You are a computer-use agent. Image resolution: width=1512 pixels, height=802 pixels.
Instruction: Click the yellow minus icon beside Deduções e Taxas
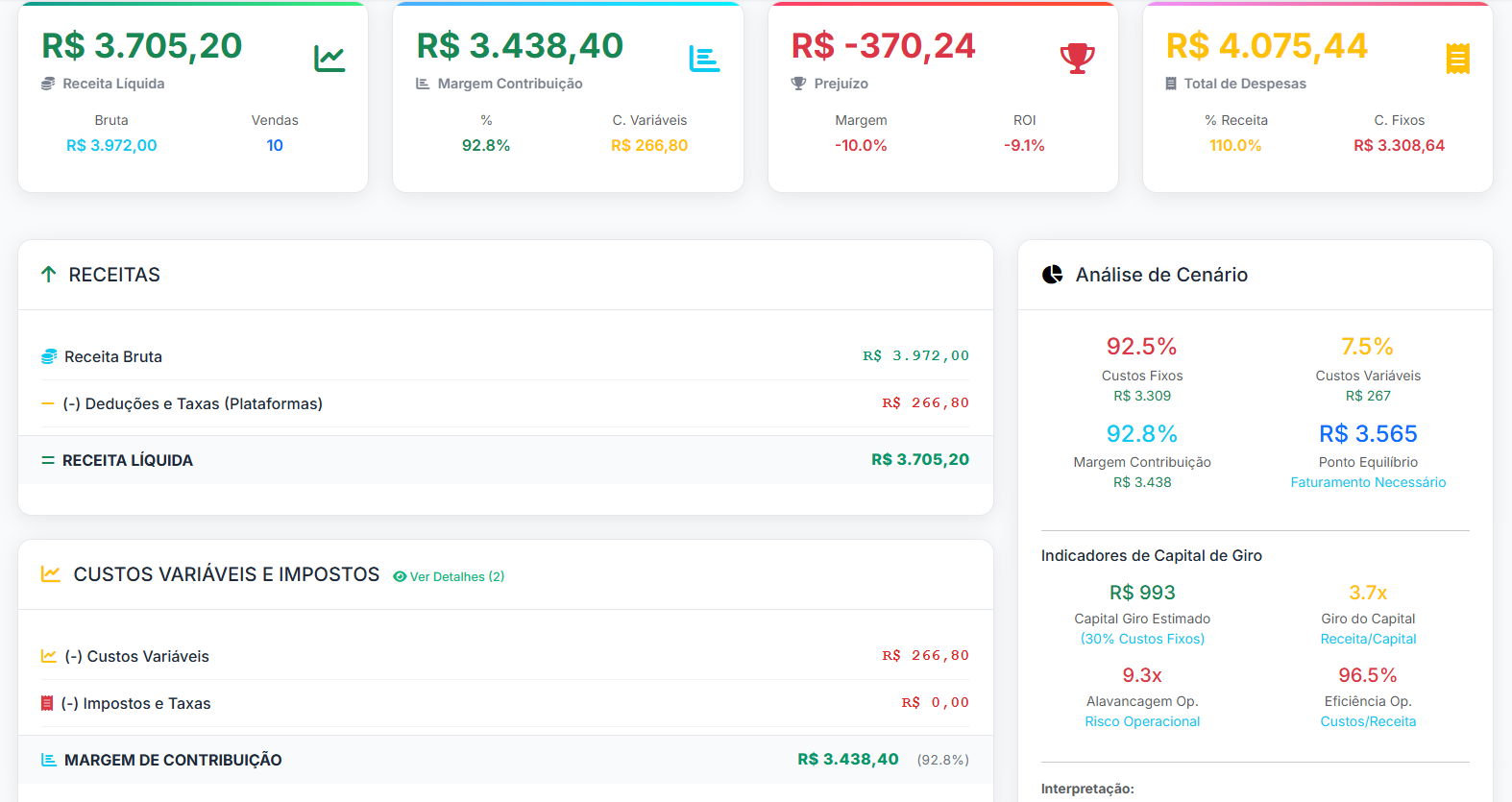click(x=46, y=403)
